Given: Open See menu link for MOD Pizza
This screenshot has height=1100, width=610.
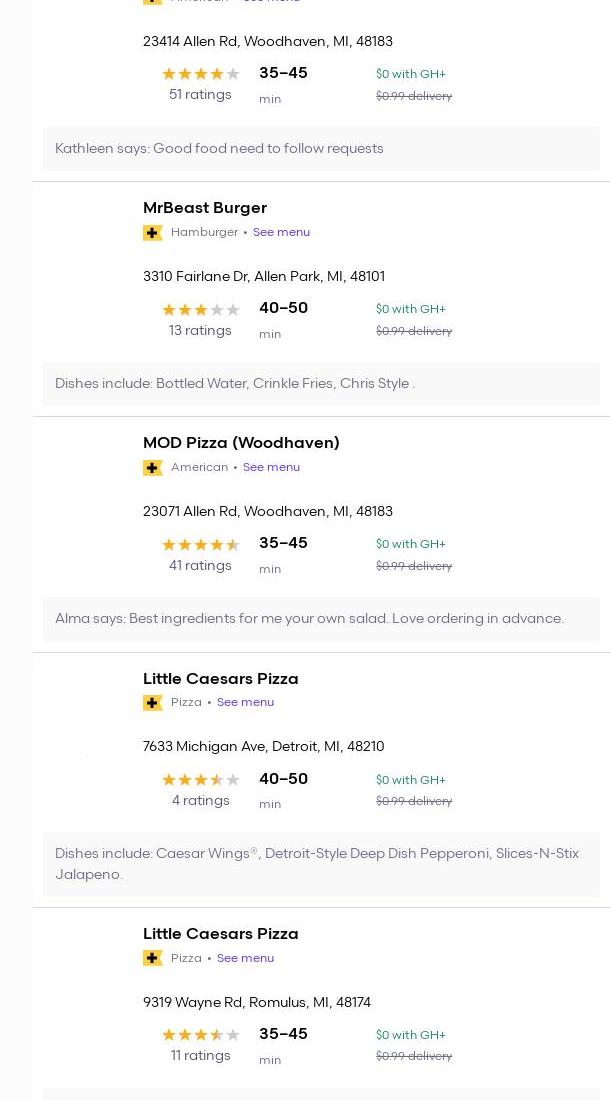Looking at the screenshot, I should click(271, 467).
